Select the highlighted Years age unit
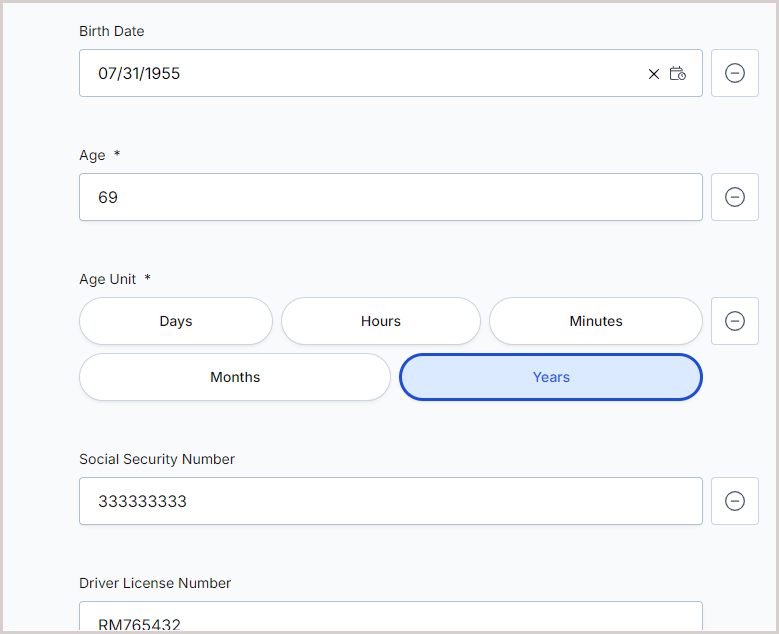The image size is (779, 634). pyautogui.click(x=551, y=377)
